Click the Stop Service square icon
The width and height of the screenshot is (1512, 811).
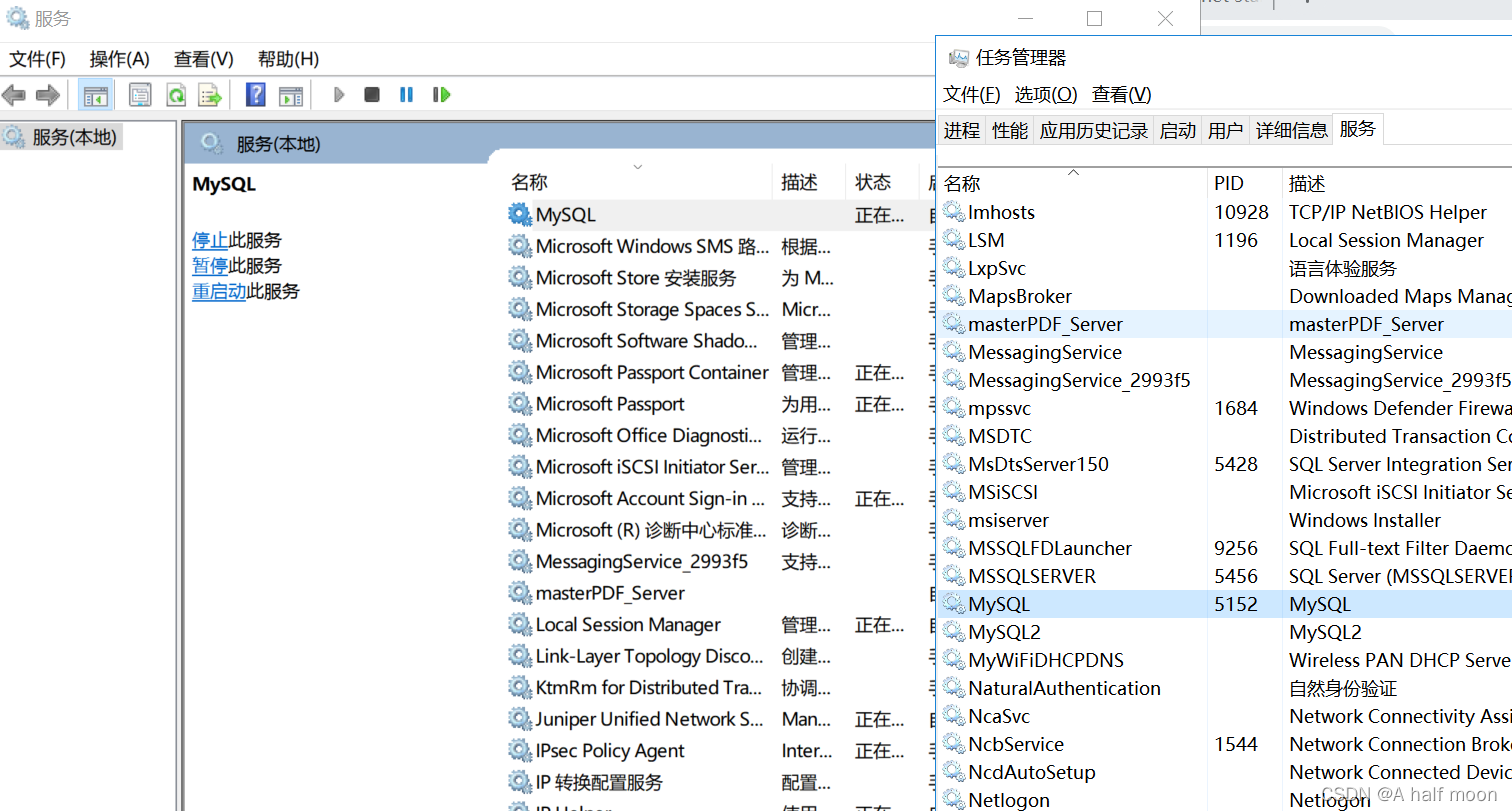click(x=372, y=95)
